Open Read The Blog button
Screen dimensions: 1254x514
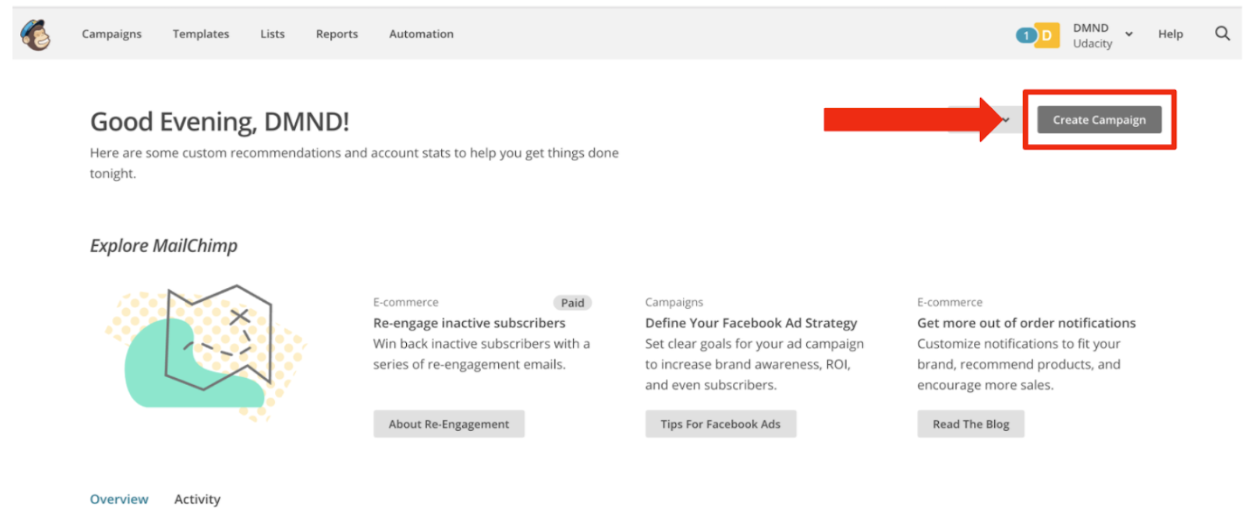[970, 424]
